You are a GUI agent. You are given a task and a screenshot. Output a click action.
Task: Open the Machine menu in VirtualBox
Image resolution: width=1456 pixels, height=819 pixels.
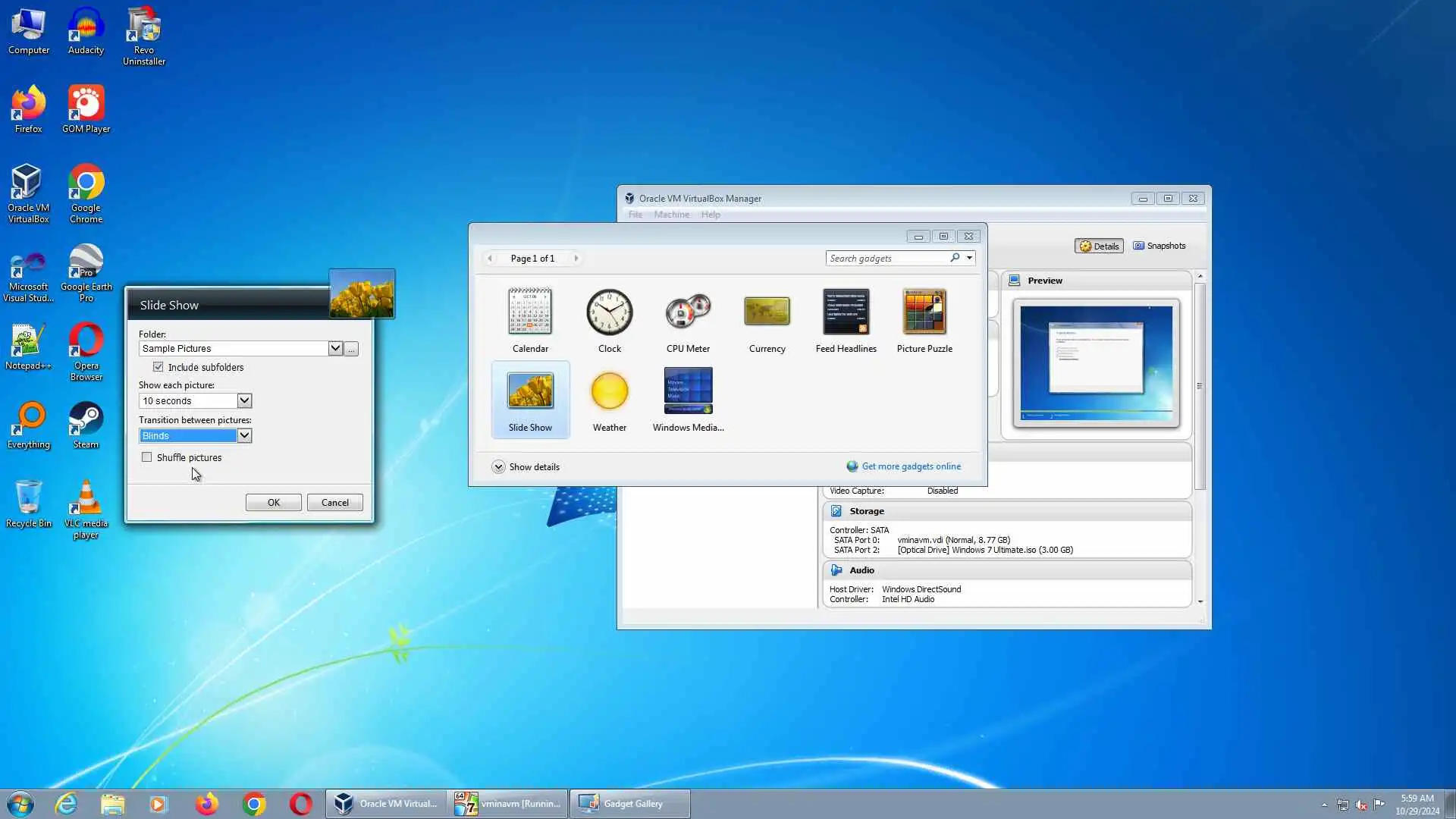671,215
